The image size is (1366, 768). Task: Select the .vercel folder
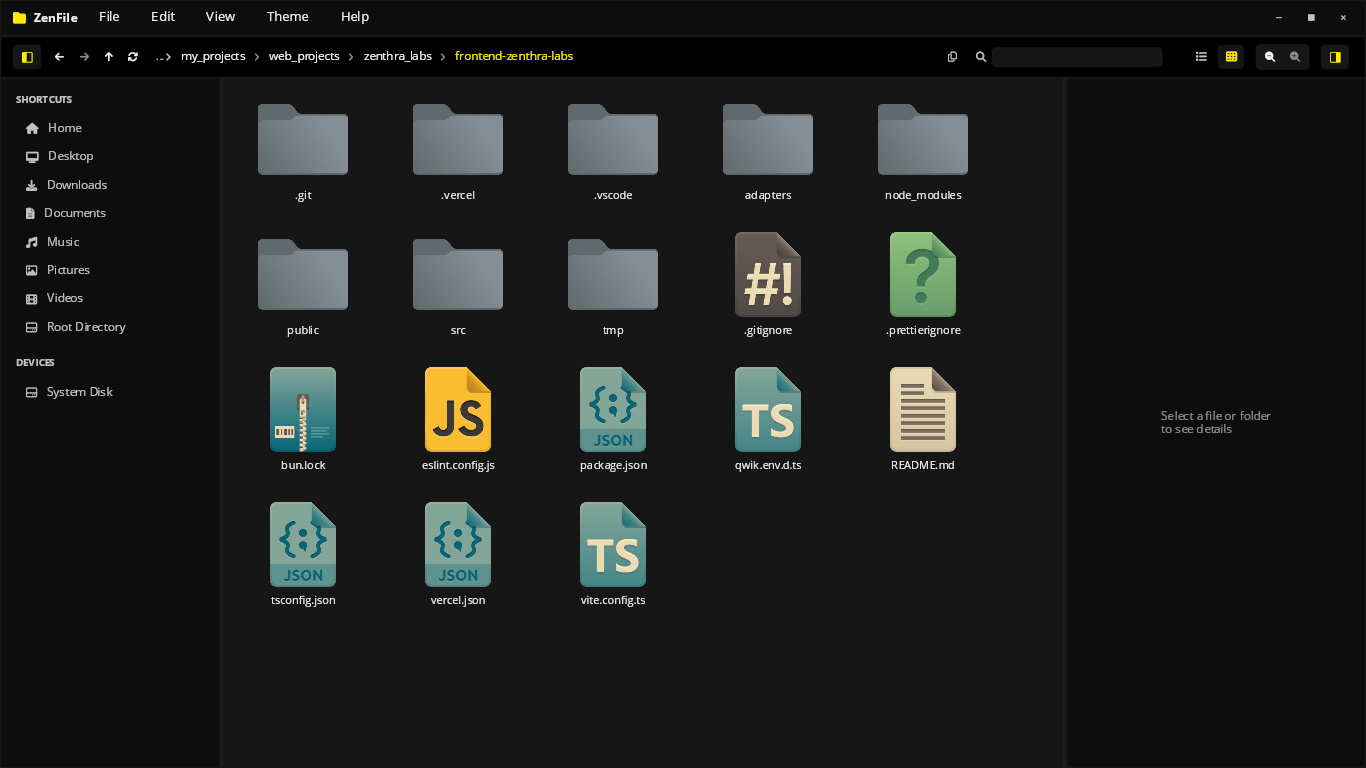click(x=458, y=151)
